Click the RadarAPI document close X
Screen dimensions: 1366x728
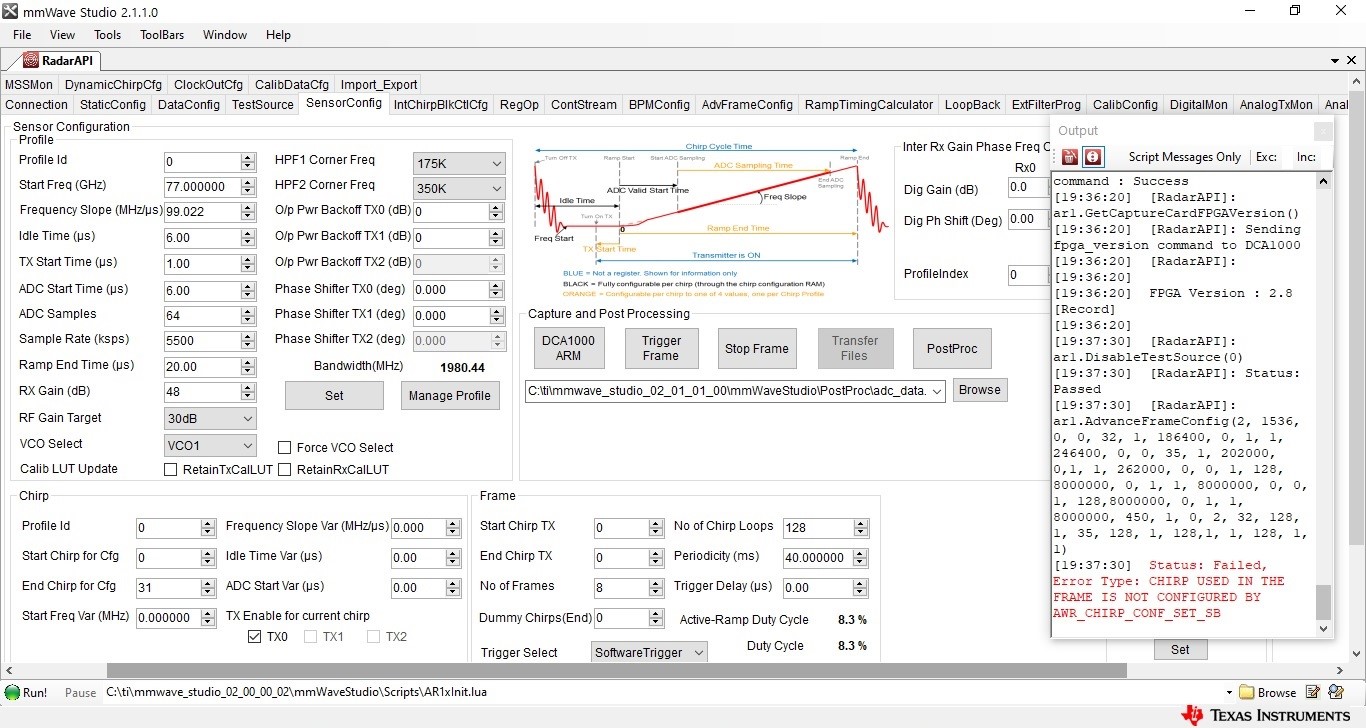1351,60
